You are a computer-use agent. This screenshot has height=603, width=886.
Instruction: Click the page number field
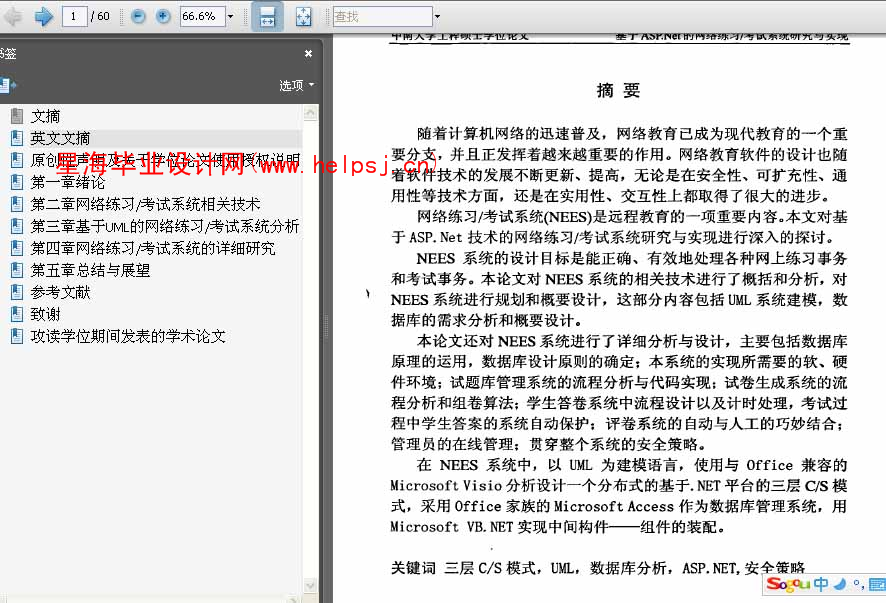tap(73, 16)
